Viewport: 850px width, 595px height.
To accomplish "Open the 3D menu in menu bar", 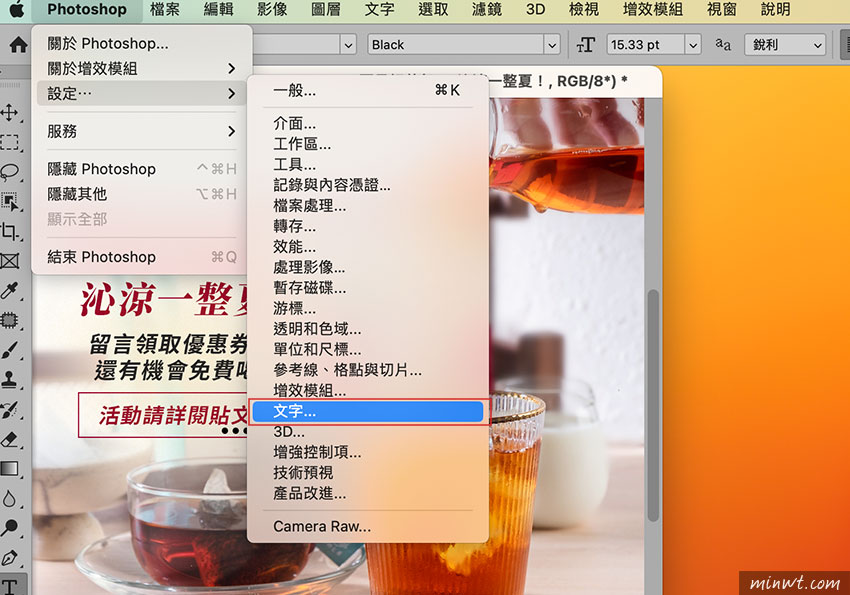I will [x=536, y=9].
